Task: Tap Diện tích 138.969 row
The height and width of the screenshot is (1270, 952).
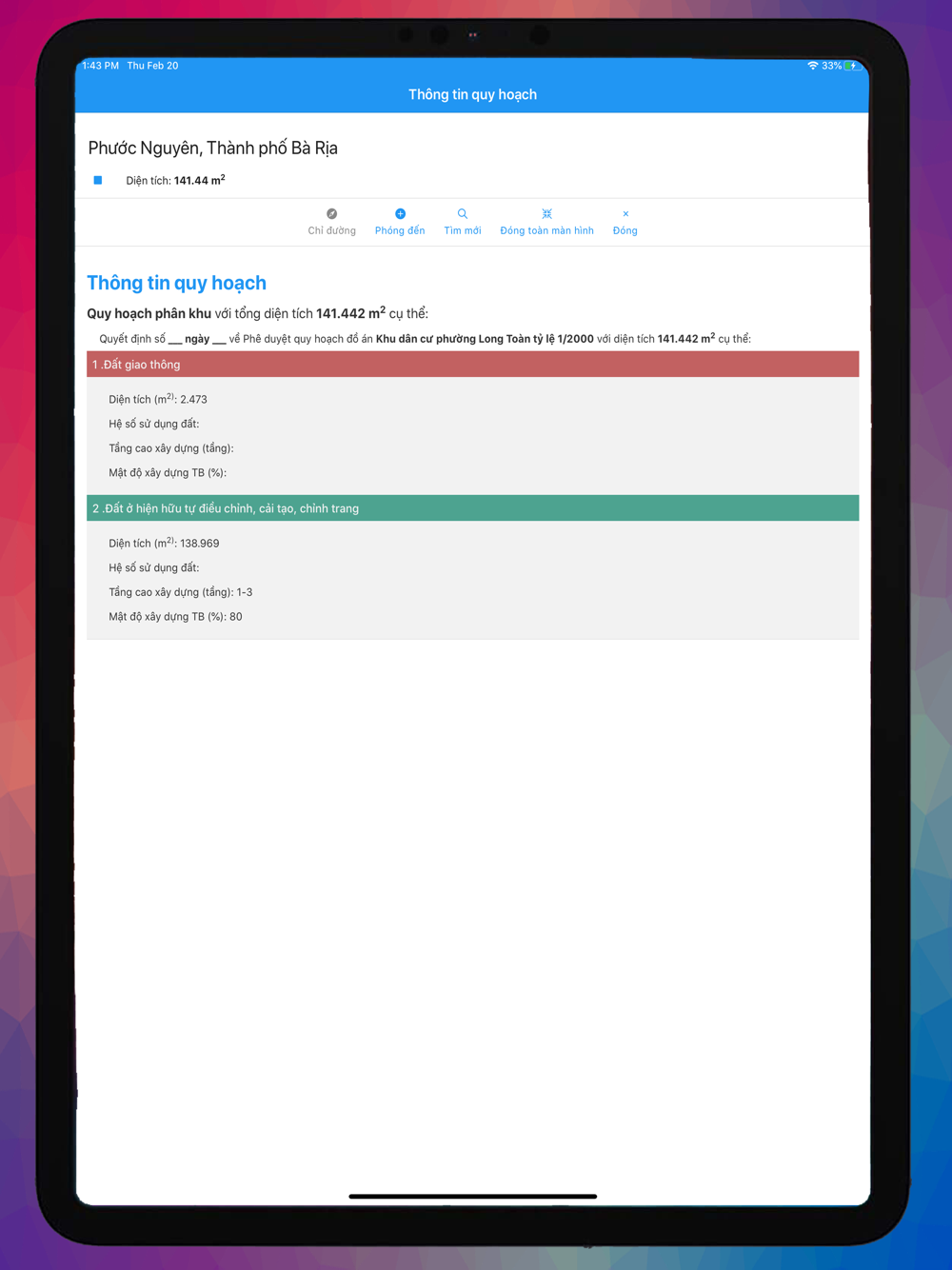Action: coord(164,543)
